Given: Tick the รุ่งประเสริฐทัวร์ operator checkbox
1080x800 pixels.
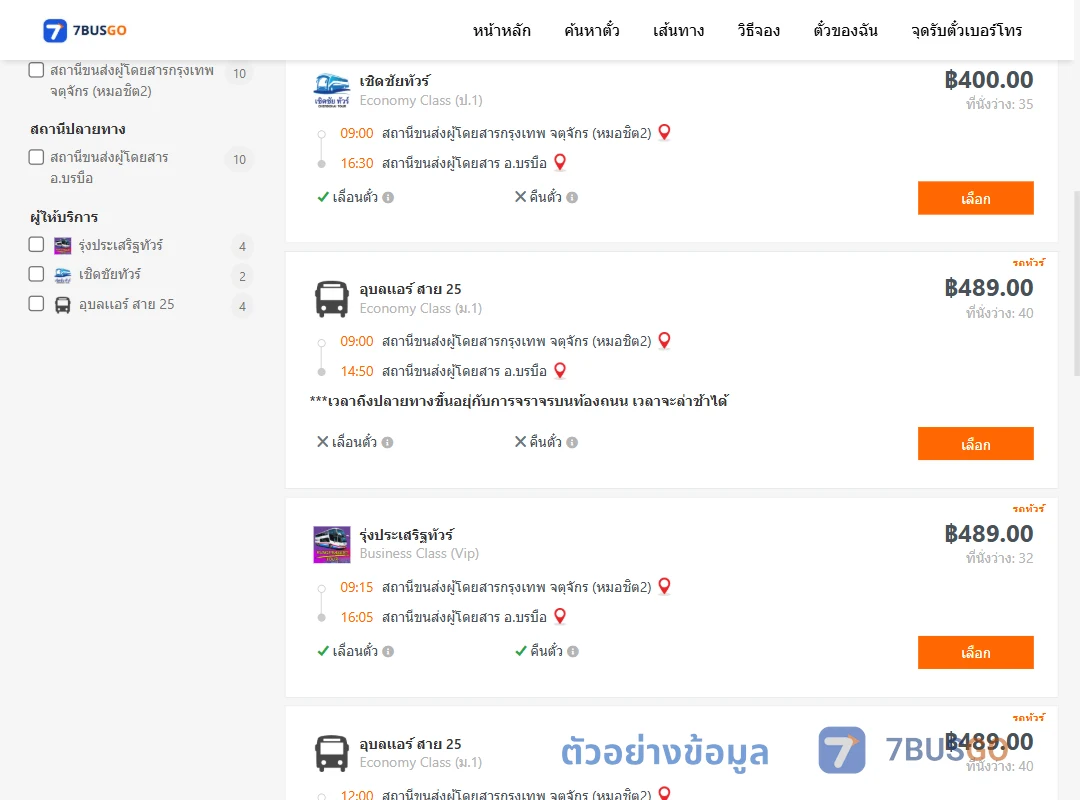Looking at the screenshot, I should 37,245.
